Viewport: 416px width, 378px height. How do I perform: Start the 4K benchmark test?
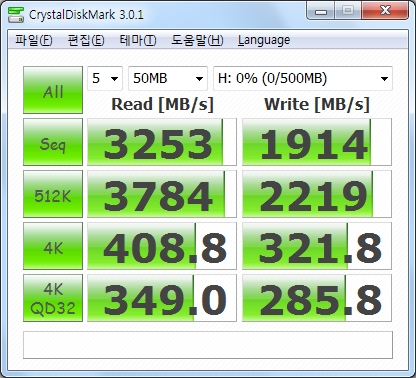[x=53, y=246]
